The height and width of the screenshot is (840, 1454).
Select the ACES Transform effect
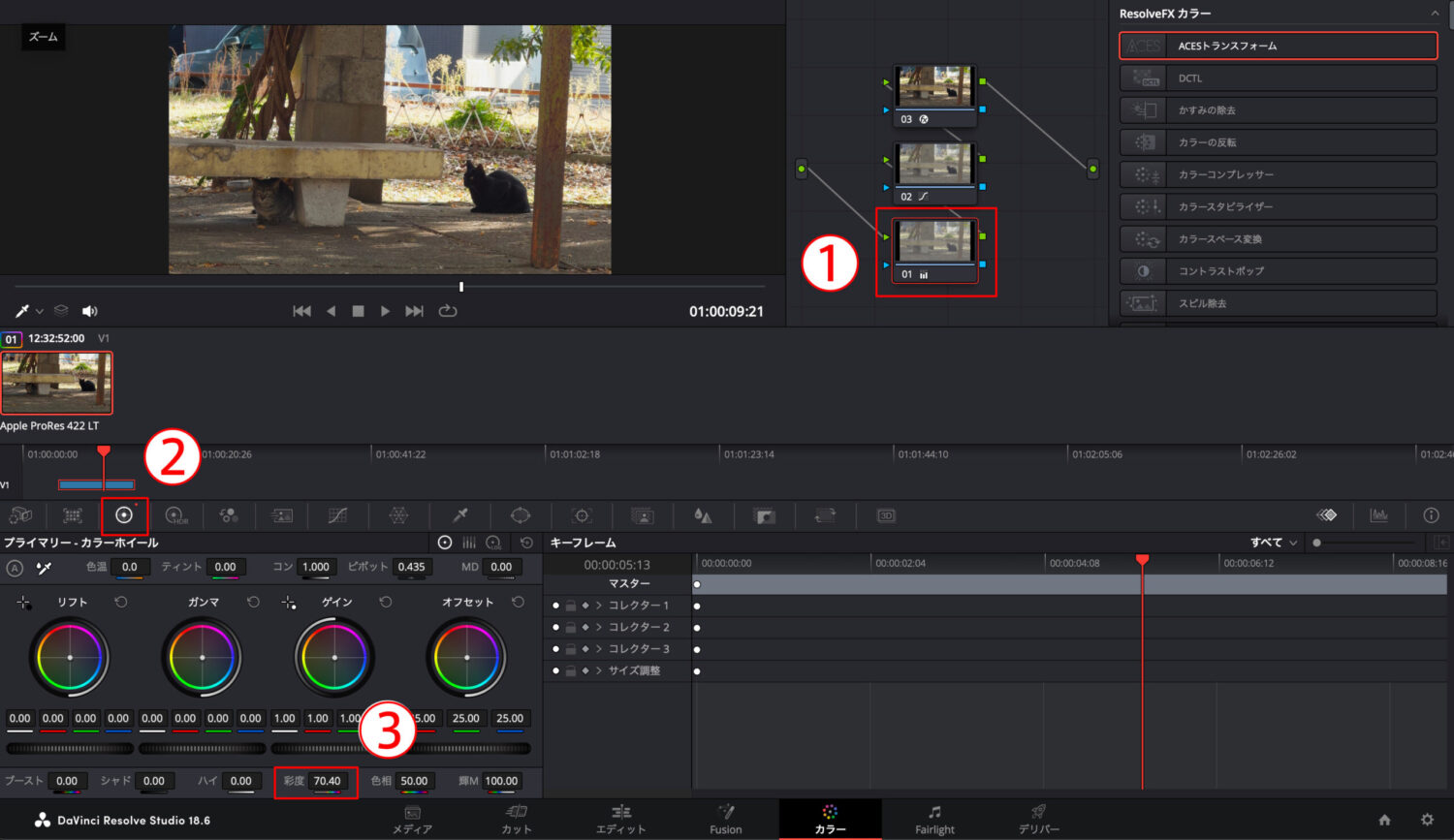[1278, 46]
